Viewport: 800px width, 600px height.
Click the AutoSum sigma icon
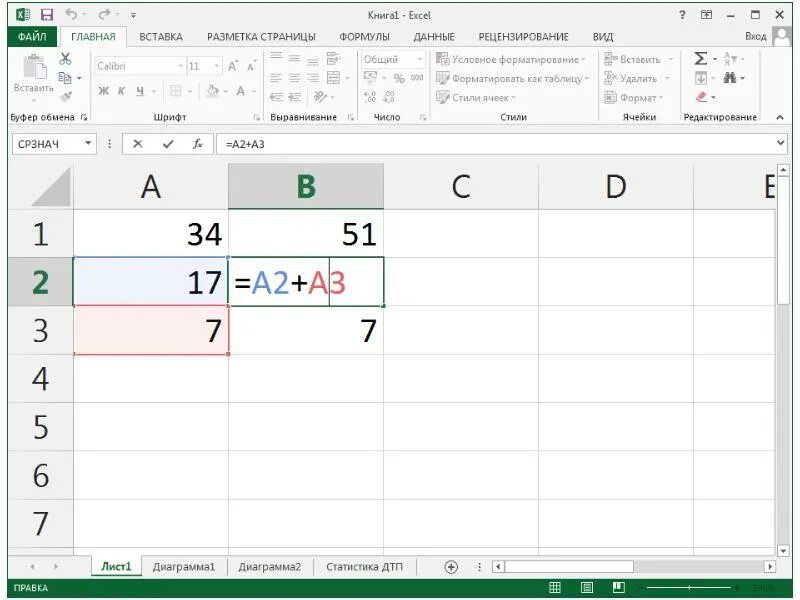click(x=701, y=59)
